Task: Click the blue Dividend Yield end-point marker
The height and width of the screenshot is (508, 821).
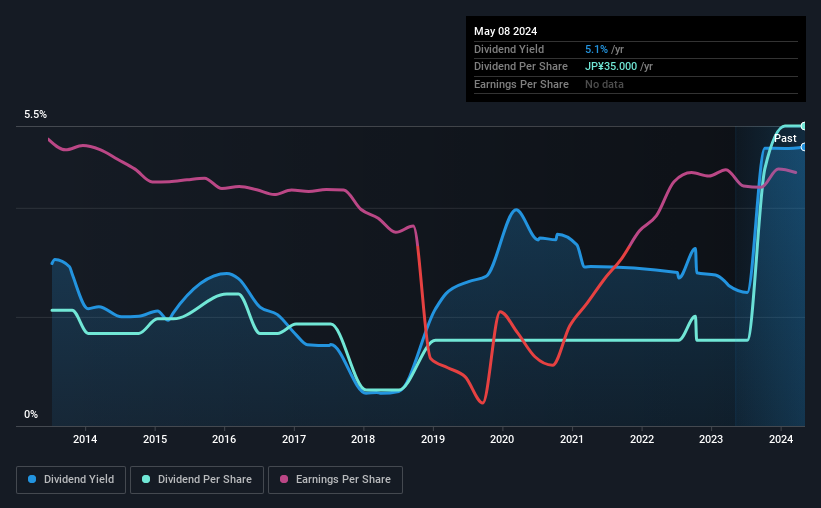Action: point(803,147)
